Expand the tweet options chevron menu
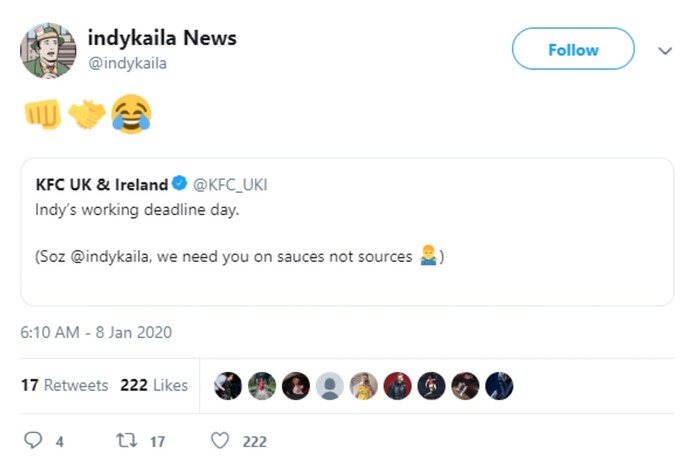This screenshot has width=690, height=472. point(665,51)
